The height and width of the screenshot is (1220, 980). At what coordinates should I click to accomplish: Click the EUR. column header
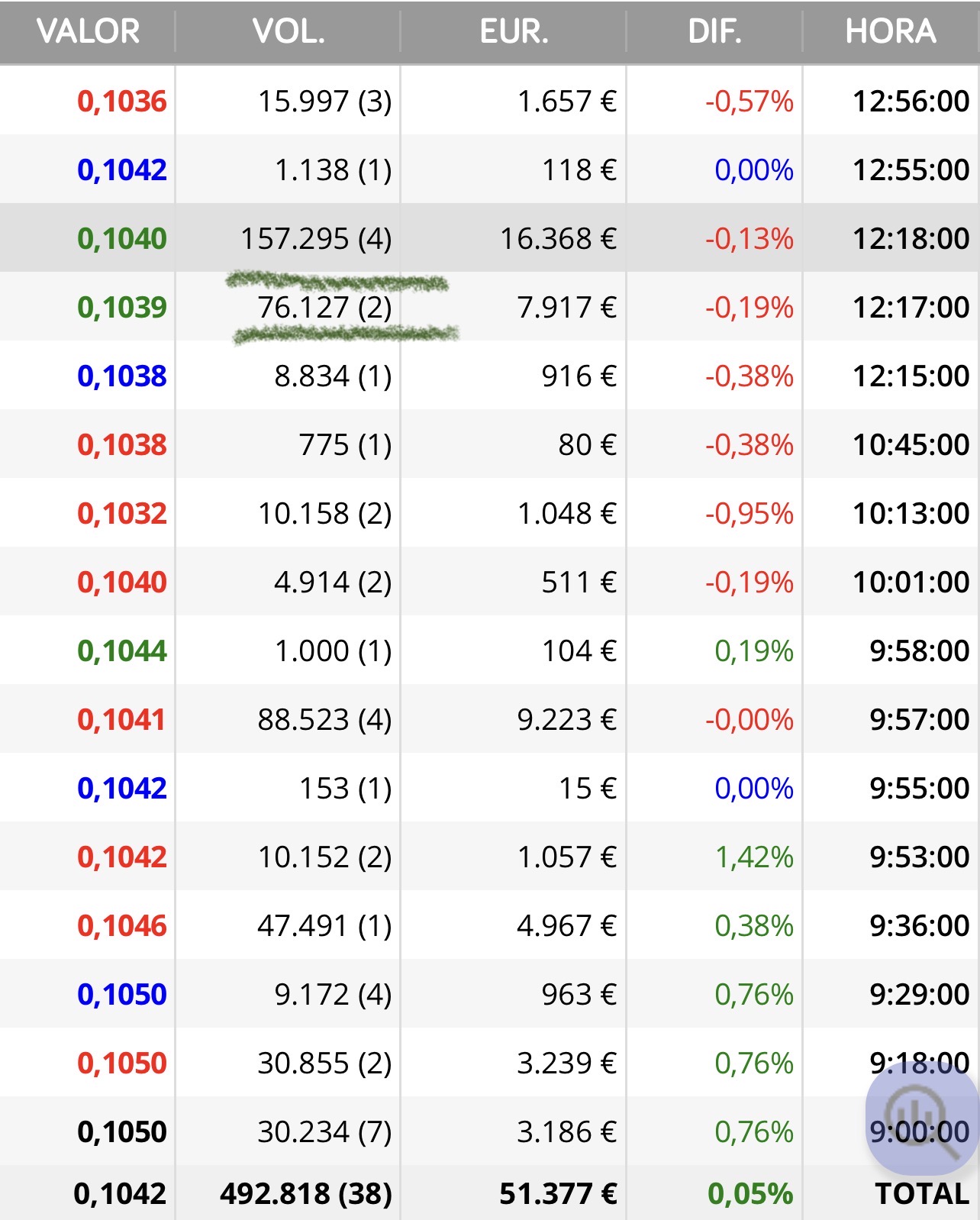pyautogui.click(x=514, y=32)
